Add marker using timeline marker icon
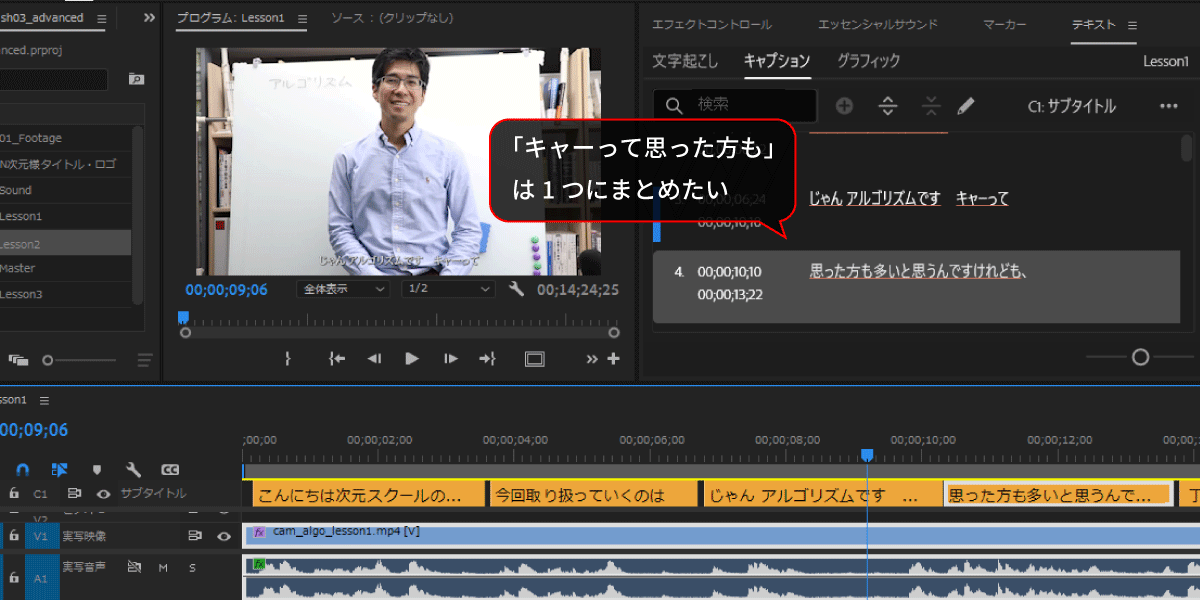 point(96,469)
